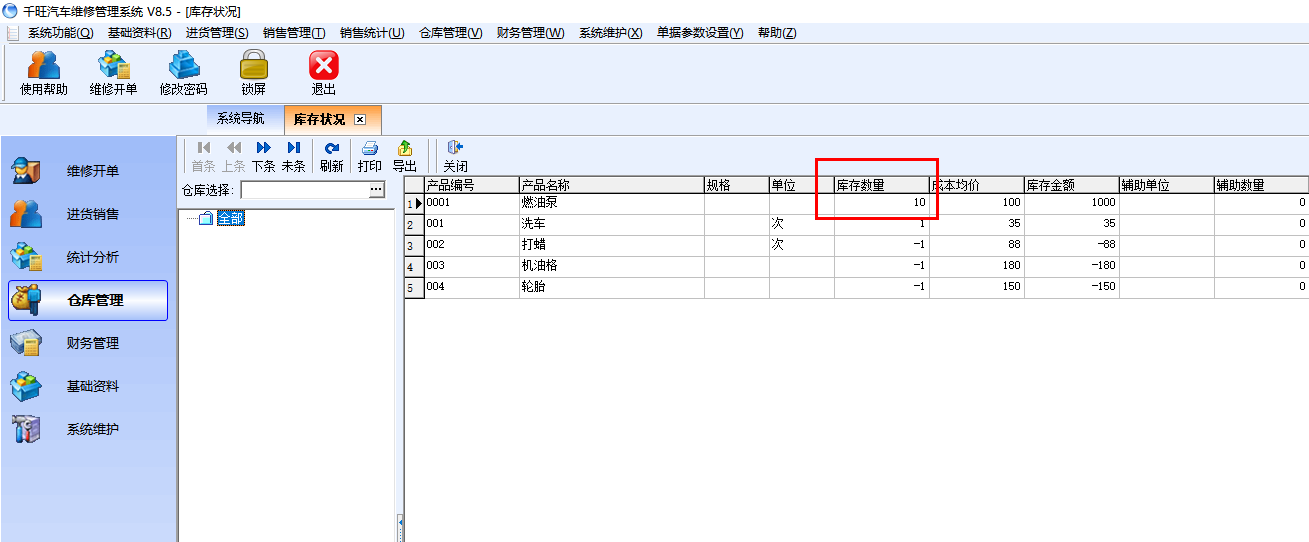Open the 仓库管理(V) menu
The width and height of the screenshot is (1309, 542).
[451, 33]
